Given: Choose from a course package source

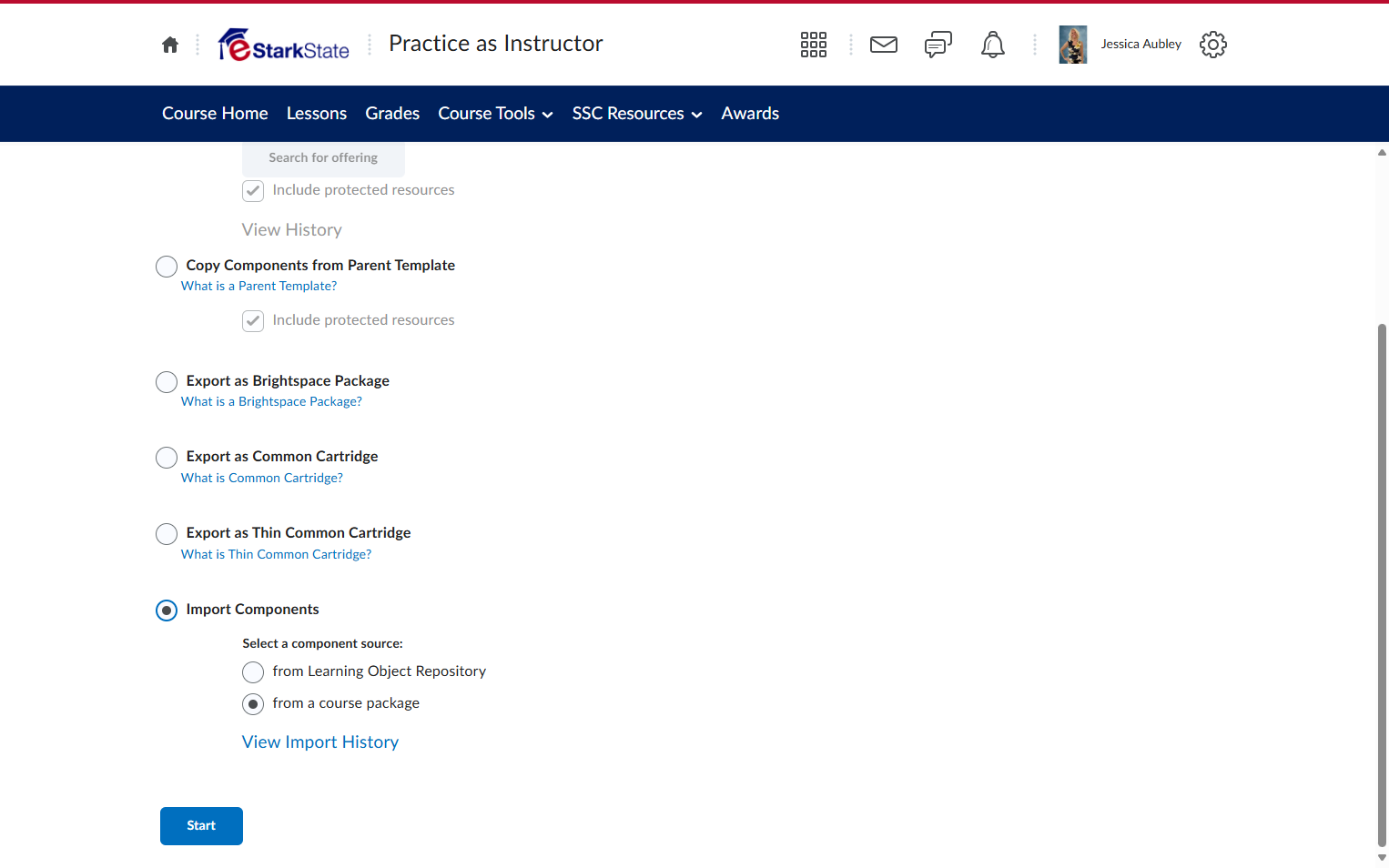Looking at the screenshot, I should click(x=253, y=704).
